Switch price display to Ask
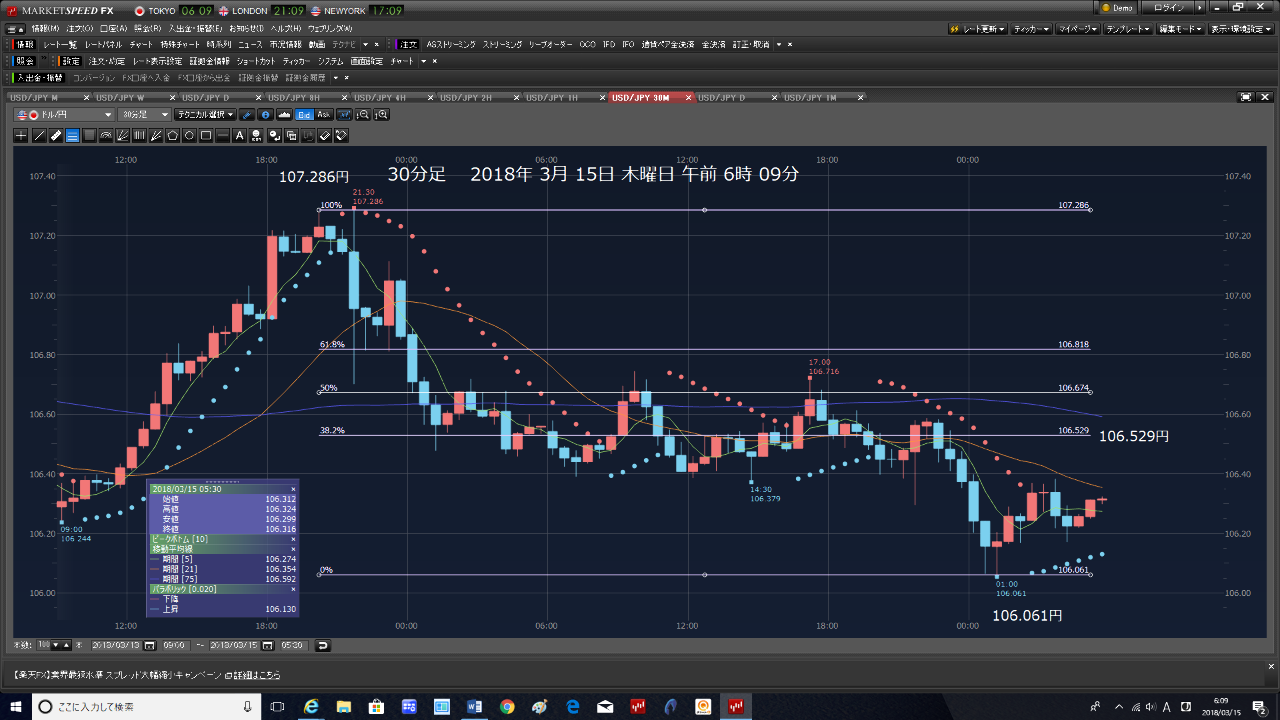The height and width of the screenshot is (720, 1280). [325, 115]
